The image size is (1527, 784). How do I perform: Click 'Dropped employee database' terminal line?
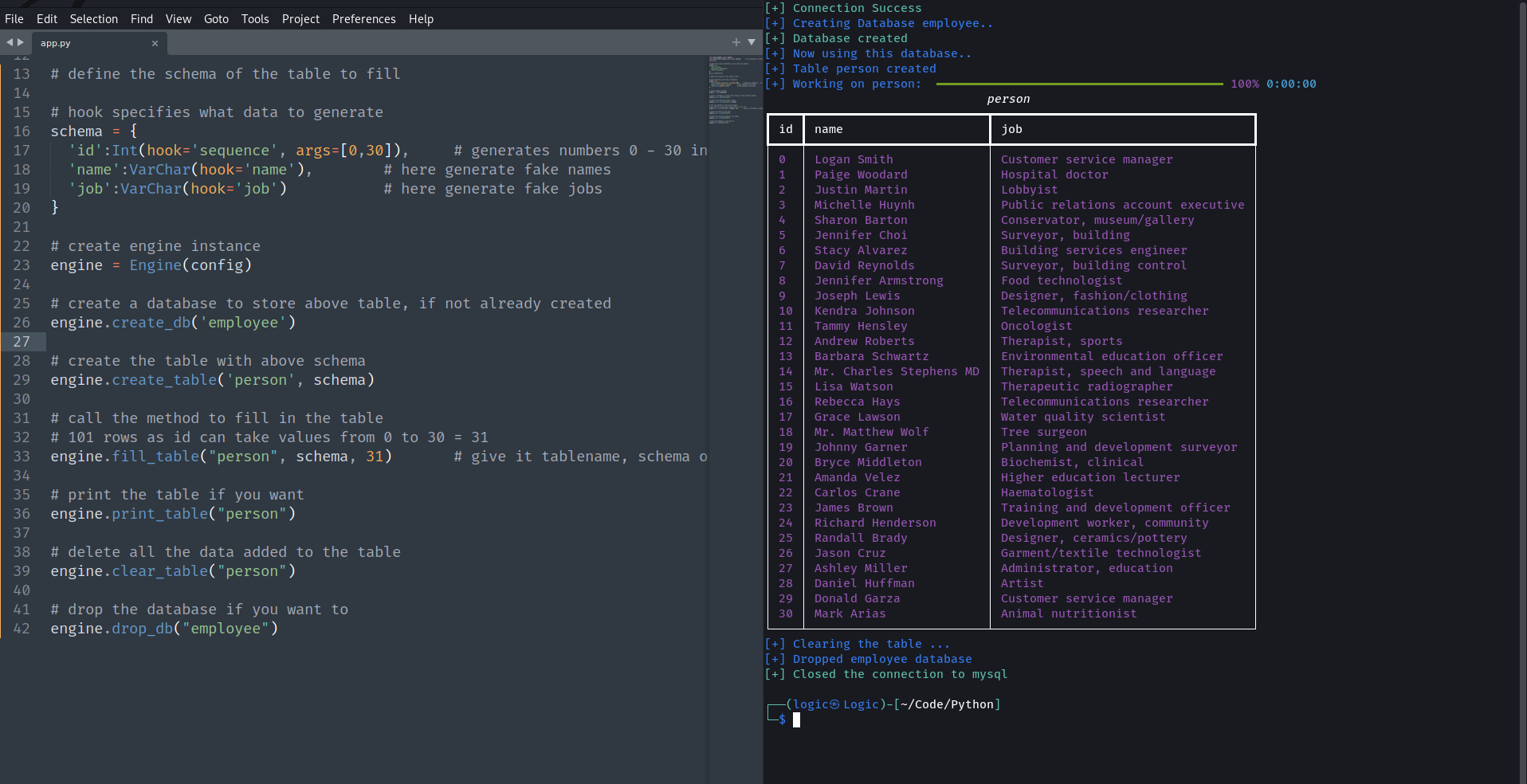click(x=882, y=659)
